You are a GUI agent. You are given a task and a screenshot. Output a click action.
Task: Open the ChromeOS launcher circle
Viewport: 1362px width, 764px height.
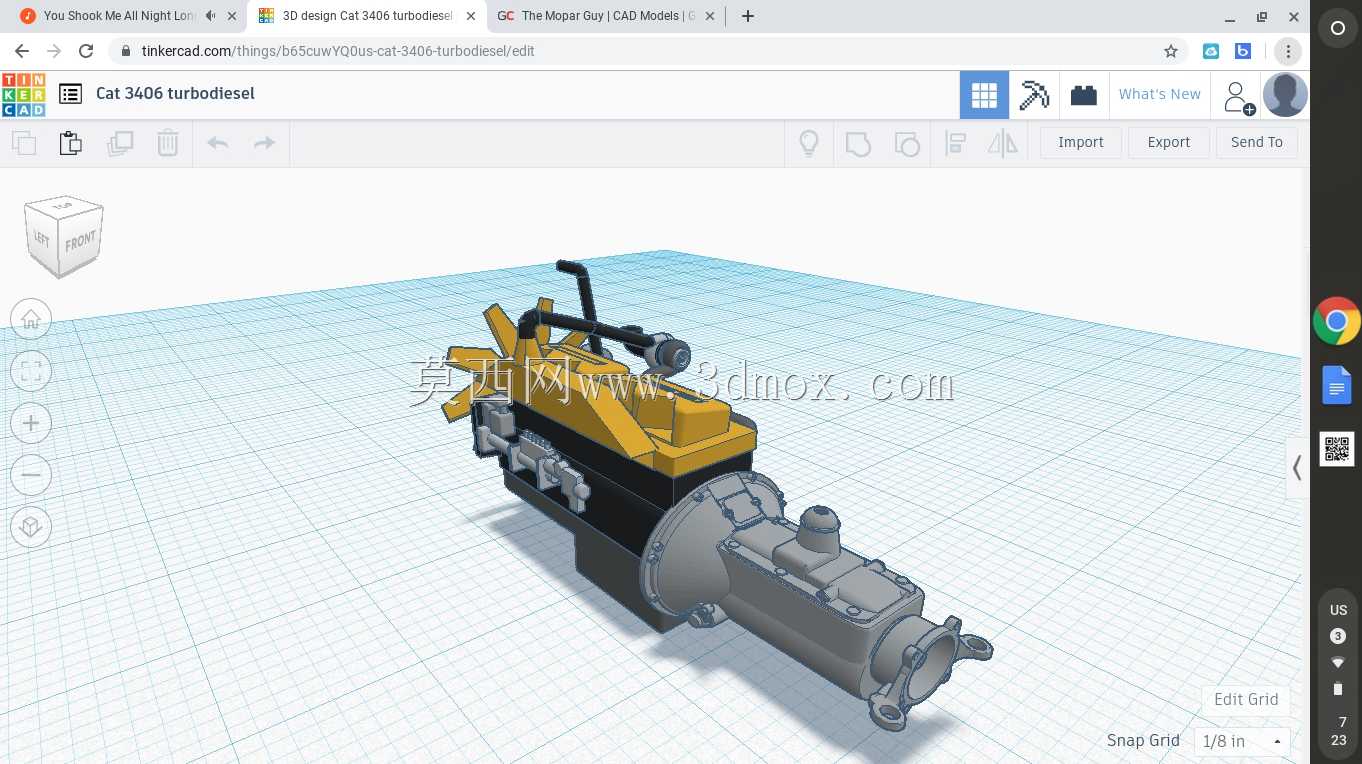[x=1337, y=29]
